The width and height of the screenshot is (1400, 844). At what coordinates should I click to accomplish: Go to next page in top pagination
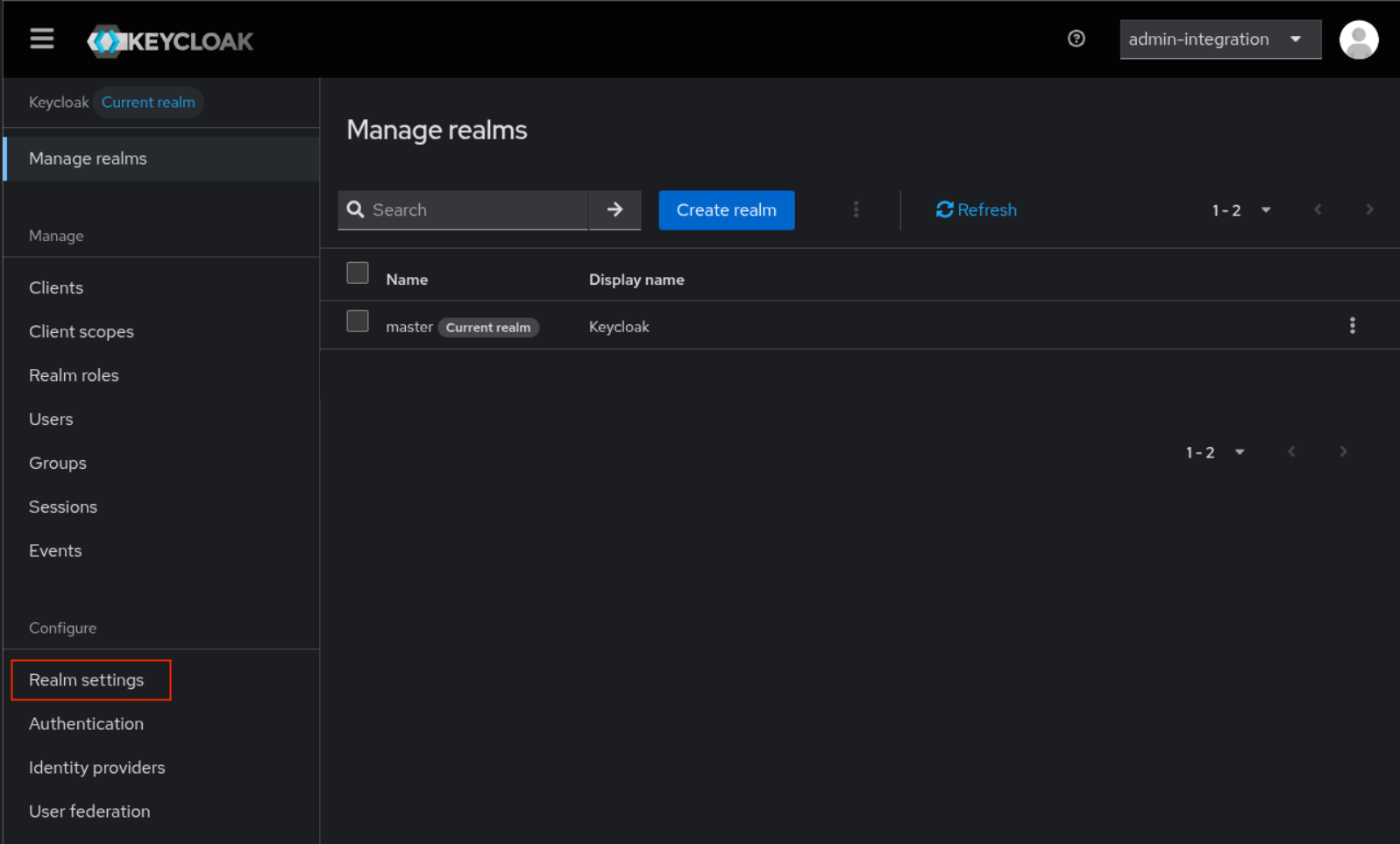1369,209
